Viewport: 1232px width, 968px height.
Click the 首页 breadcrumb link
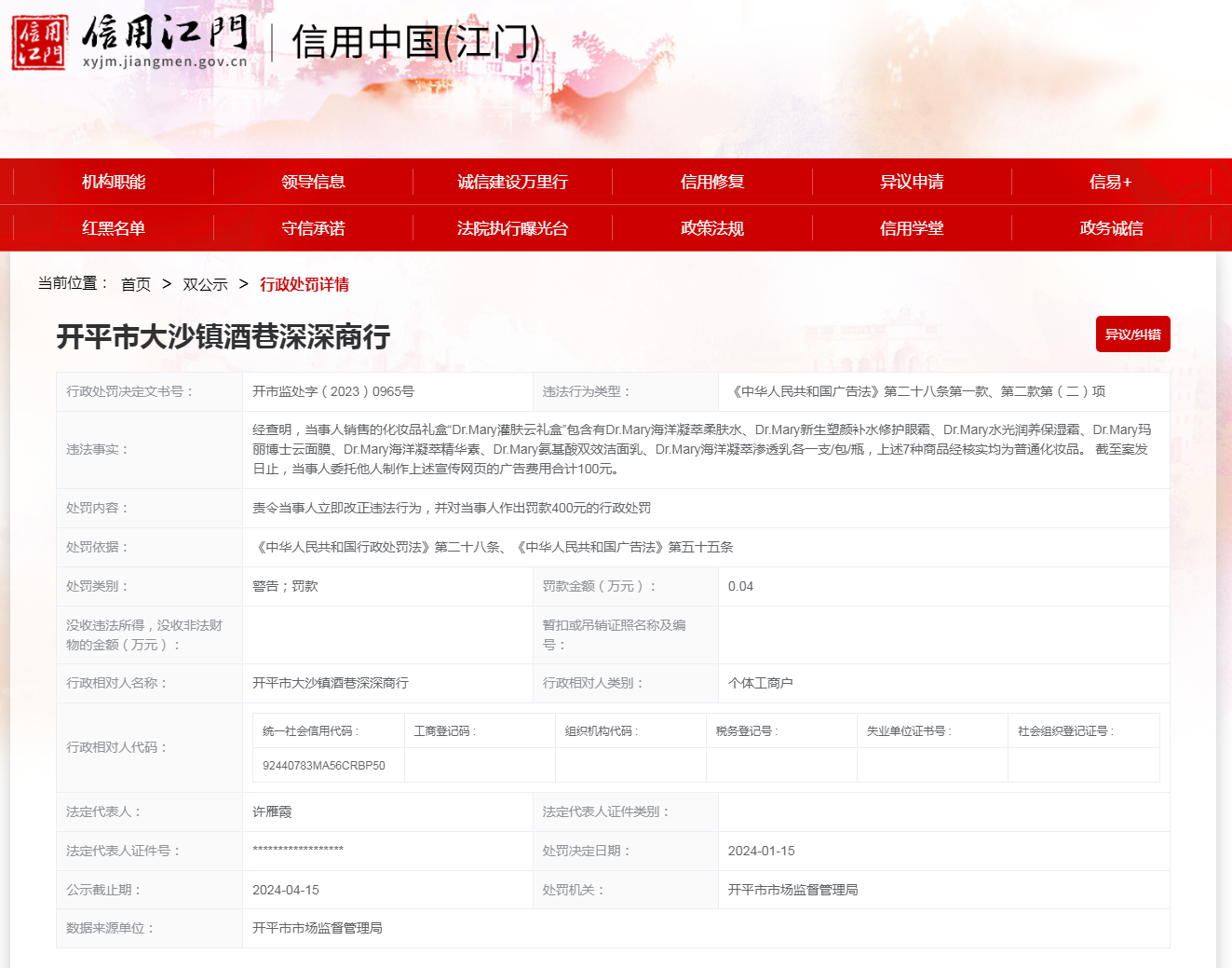pos(136,284)
